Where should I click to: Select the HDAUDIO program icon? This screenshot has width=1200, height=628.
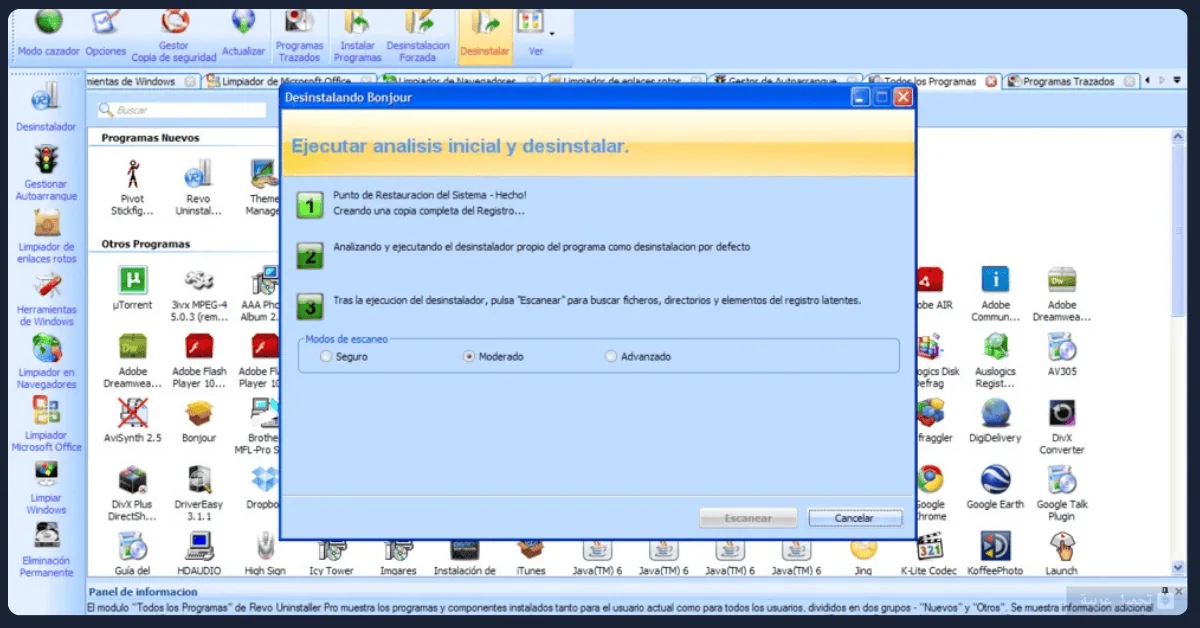pos(198,554)
